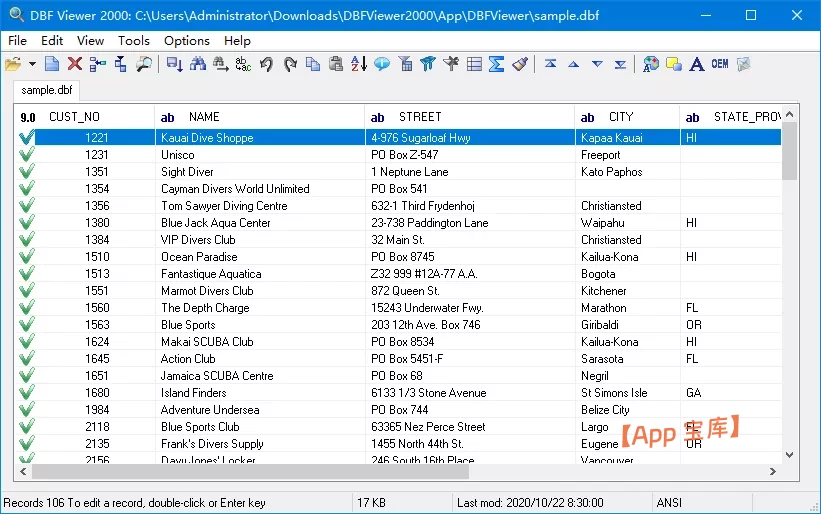Click the red X delete record icon
Viewport: 821px width, 514px height.
coord(75,64)
